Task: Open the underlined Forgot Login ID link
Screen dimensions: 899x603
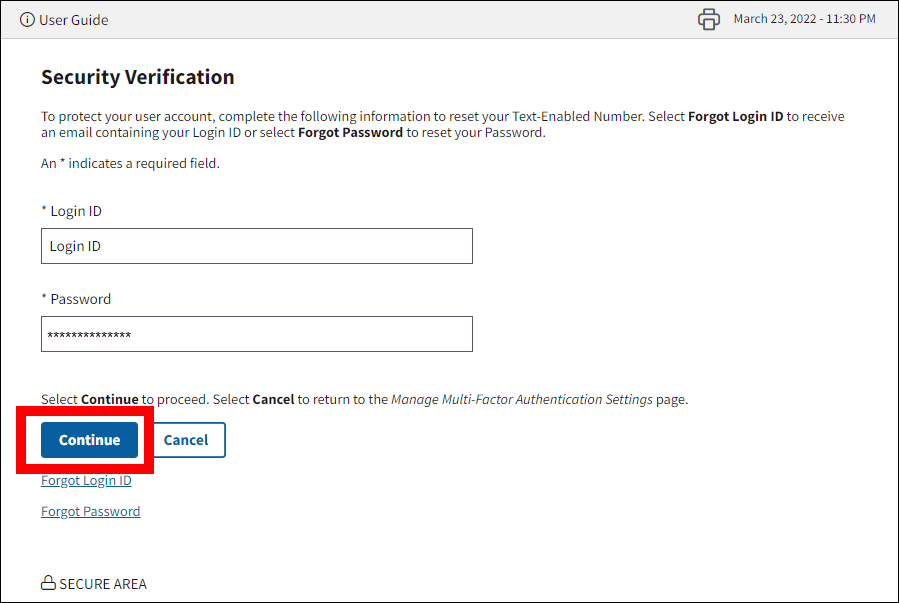Action: click(86, 480)
